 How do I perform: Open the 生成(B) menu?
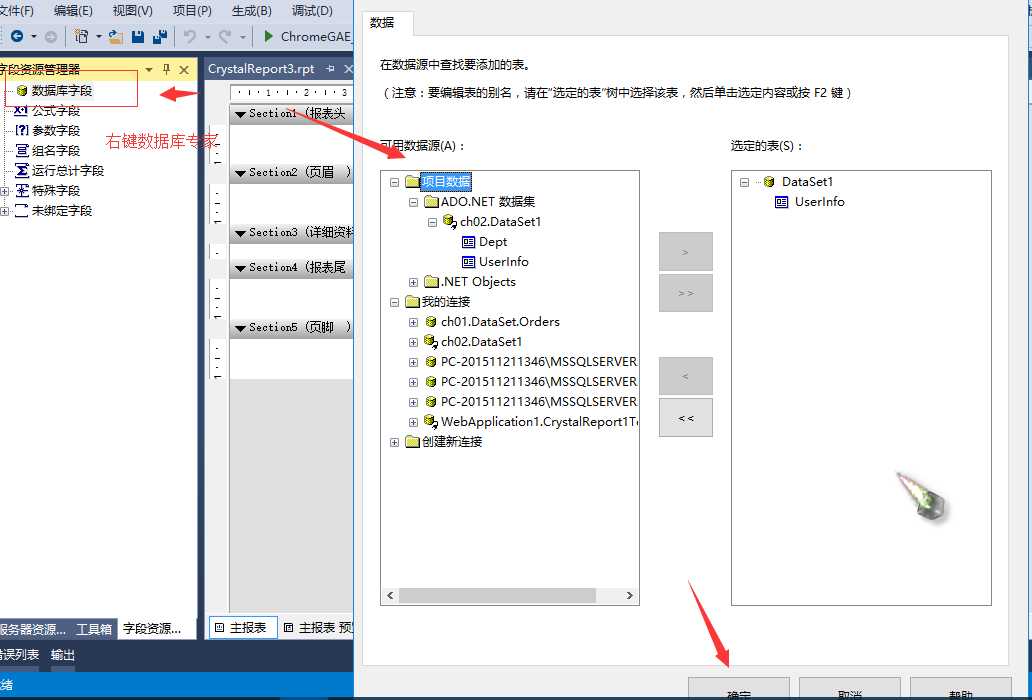pyautogui.click(x=252, y=11)
